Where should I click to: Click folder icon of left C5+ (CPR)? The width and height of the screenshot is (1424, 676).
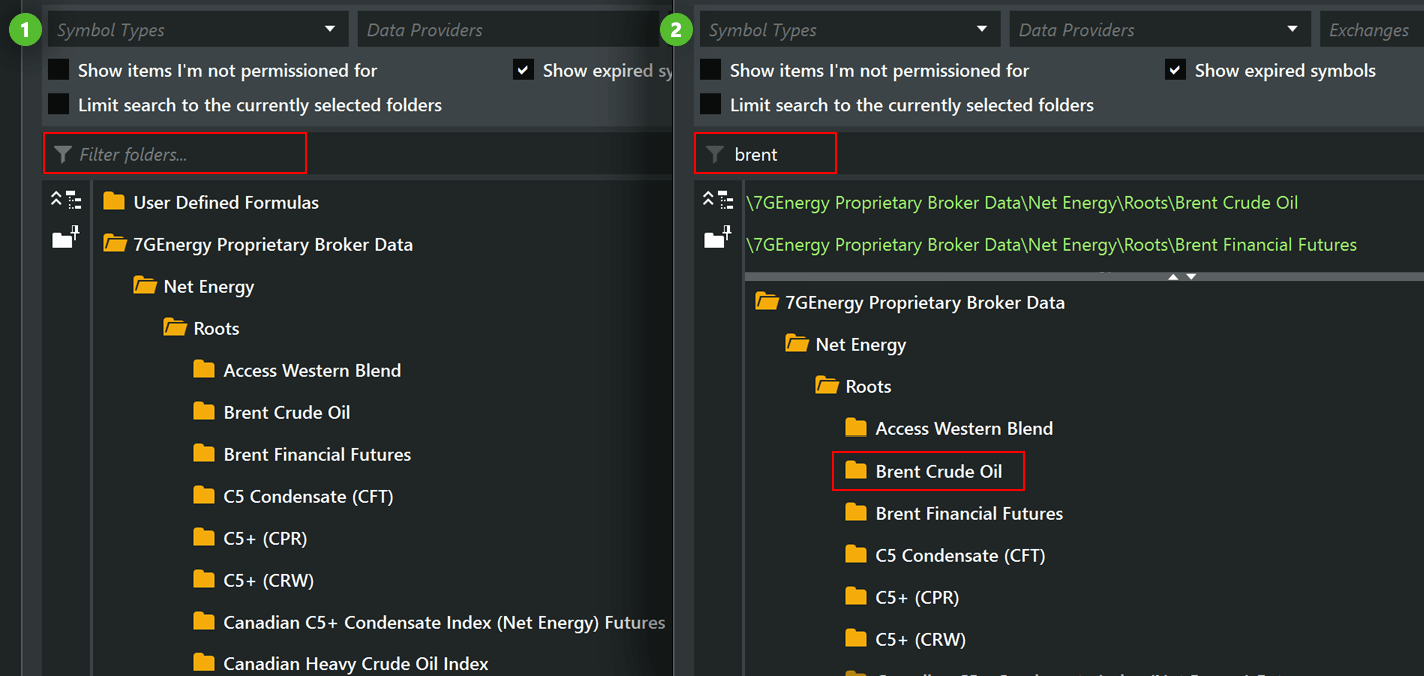click(x=204, y=538)
